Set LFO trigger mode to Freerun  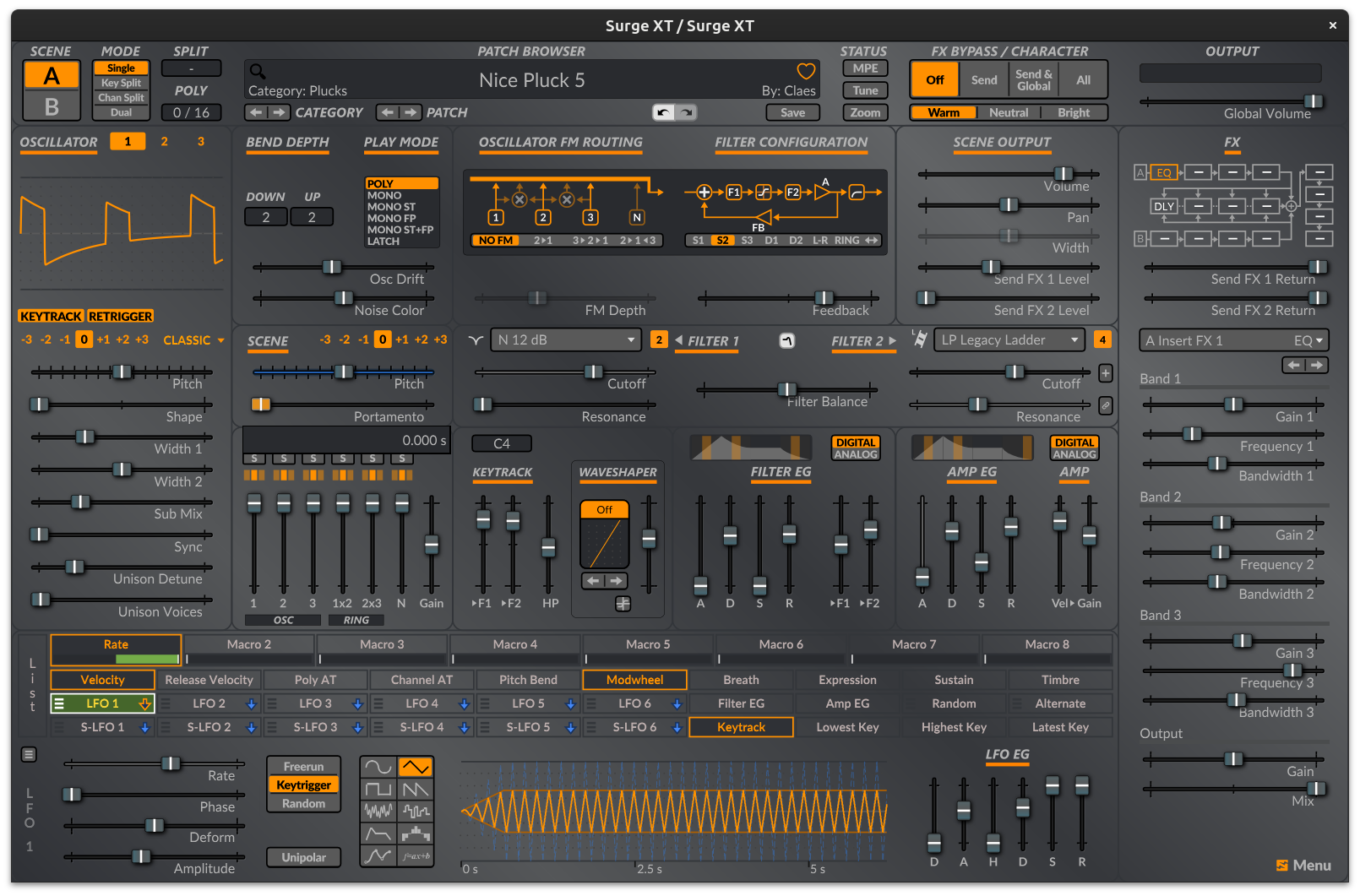pos(304,767)
